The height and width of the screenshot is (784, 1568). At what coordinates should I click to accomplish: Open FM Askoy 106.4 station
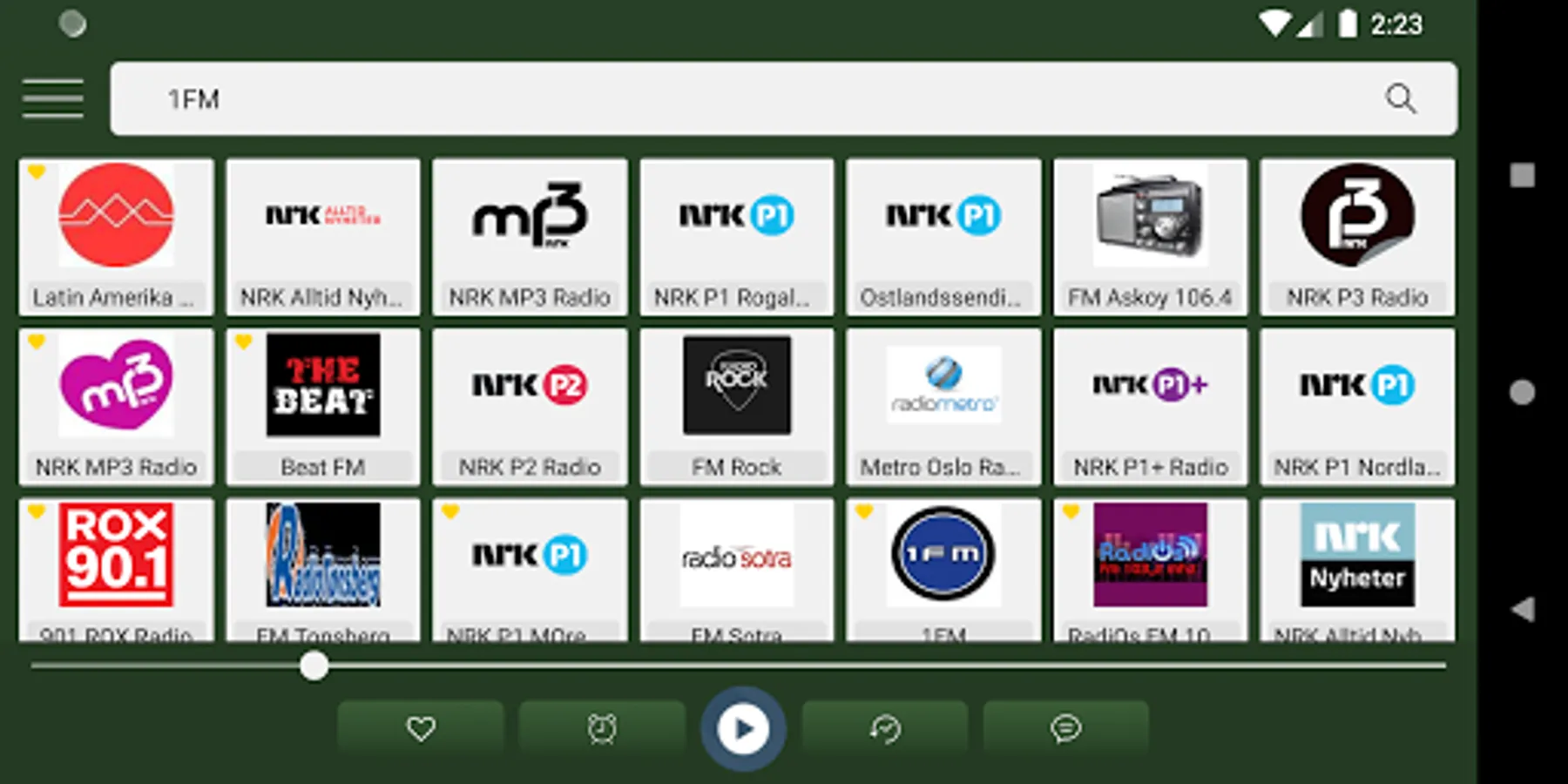pos(1151,237)
